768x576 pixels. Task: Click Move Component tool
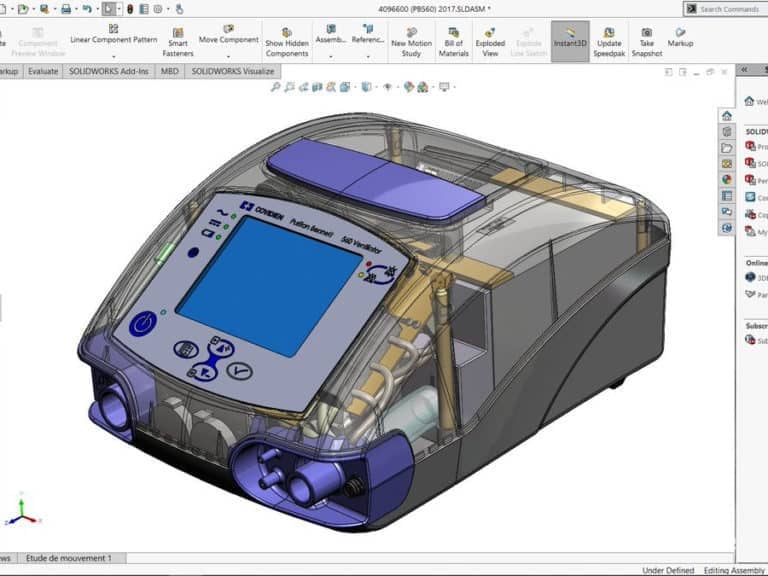point(228,34)
